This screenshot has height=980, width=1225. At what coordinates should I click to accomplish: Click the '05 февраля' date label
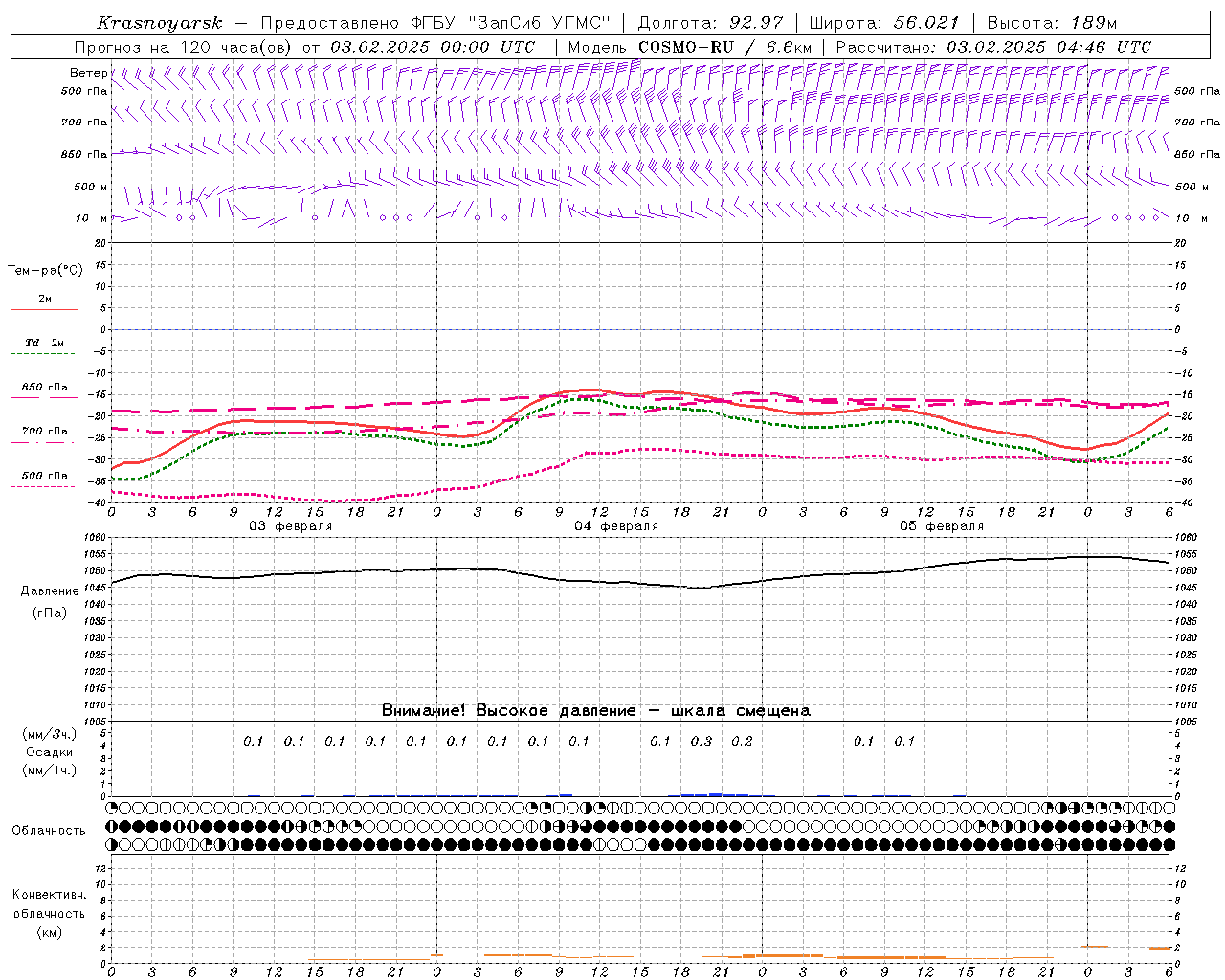pos(942,526)
